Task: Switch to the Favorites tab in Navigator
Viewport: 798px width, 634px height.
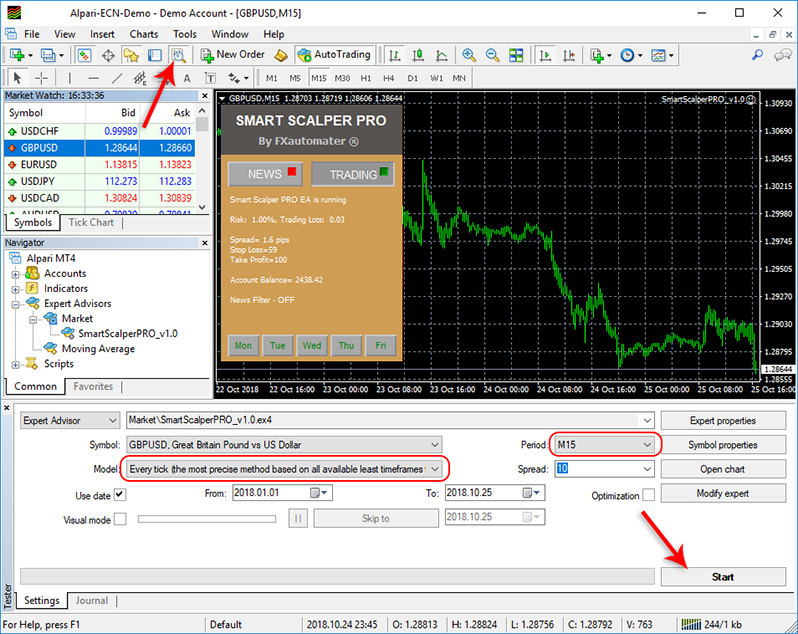Action: point(93,386)
